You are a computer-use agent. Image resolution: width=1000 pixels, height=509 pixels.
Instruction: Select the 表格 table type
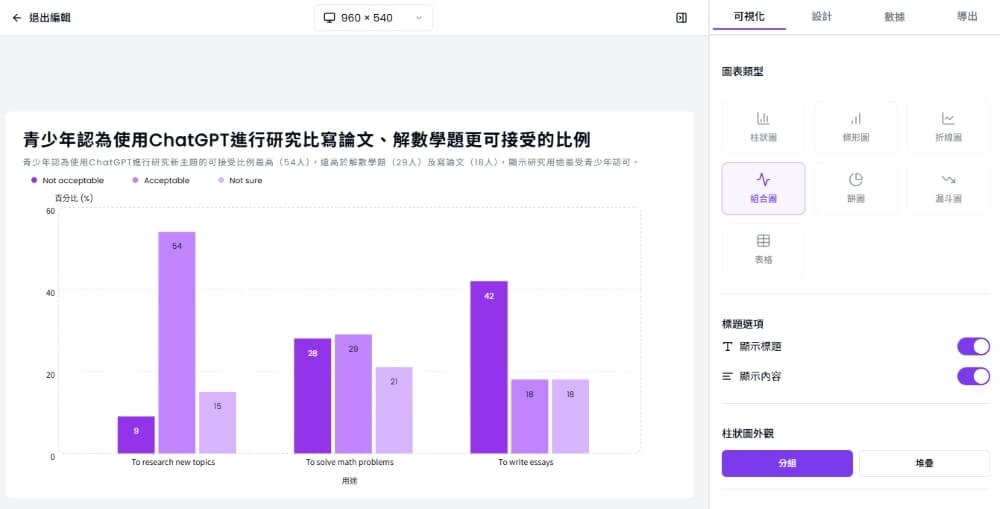click(762, 249)
